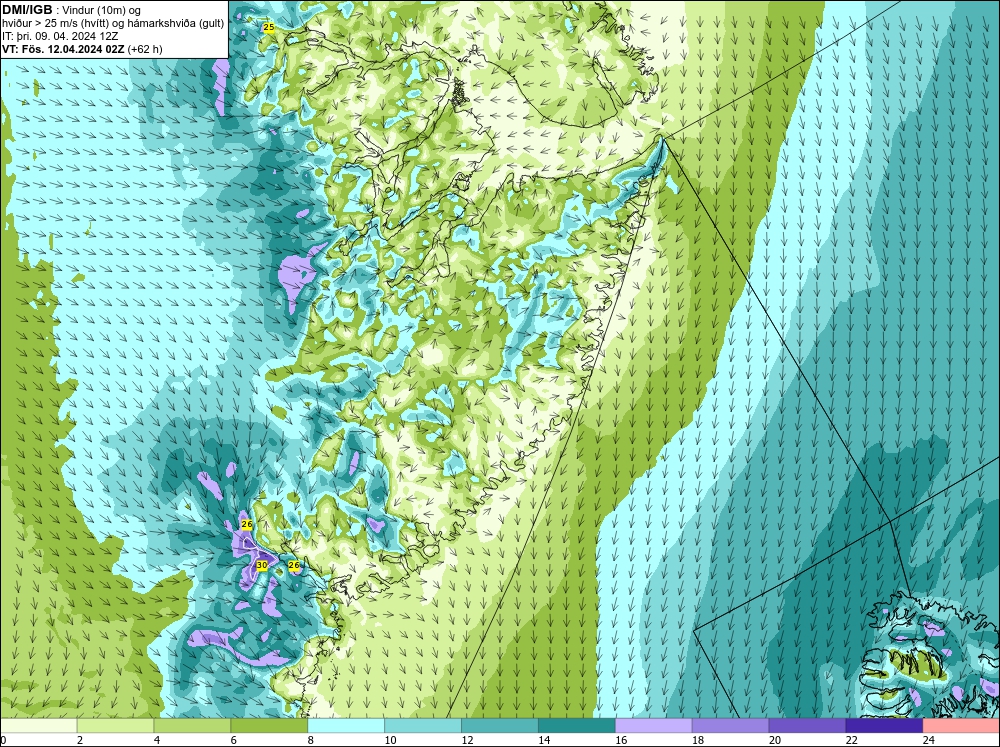Select the olive green 6–8 legend swatch
The height and width of the screenshot is (747, 1000).
pos(269,726)
